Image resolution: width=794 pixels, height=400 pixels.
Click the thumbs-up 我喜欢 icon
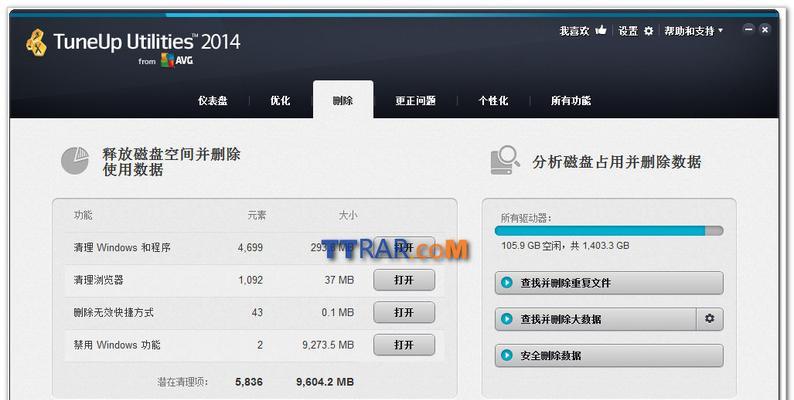601,30
